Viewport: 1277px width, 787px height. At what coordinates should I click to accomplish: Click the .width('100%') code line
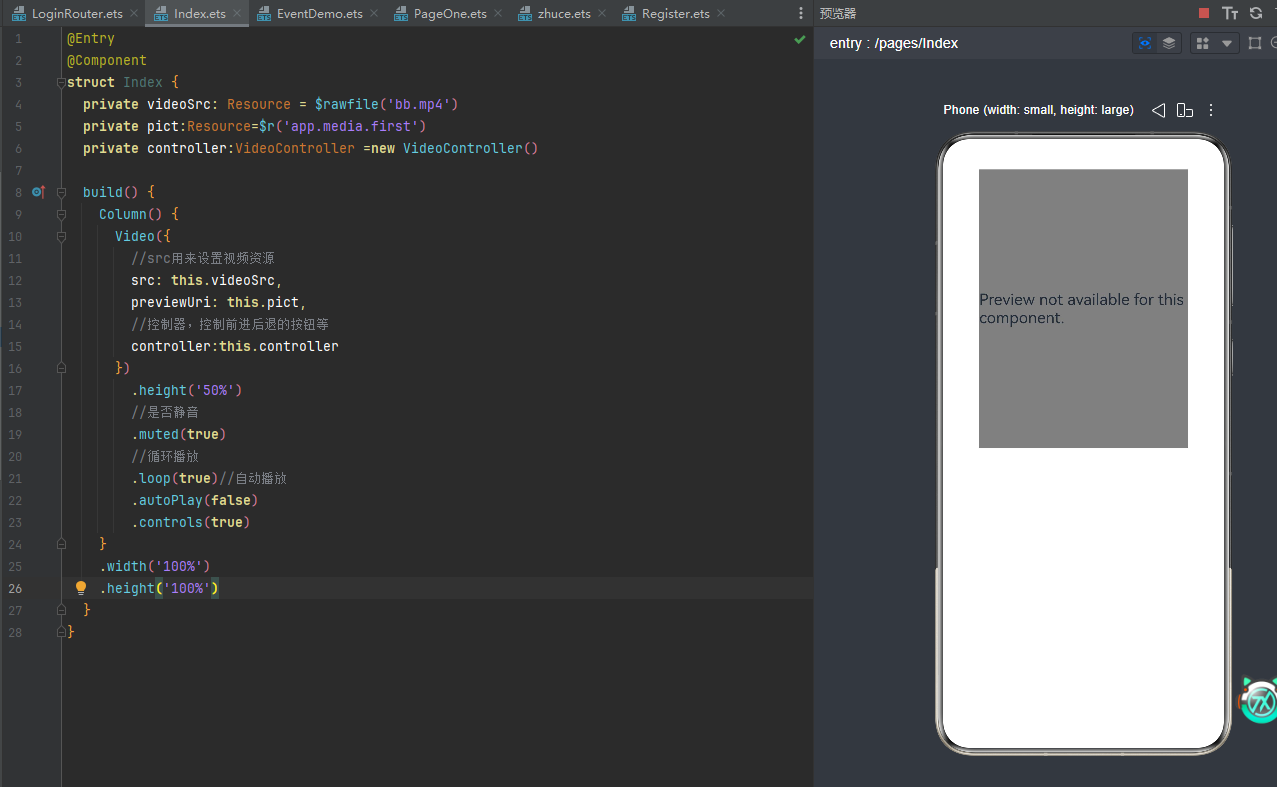coord(155,566)
